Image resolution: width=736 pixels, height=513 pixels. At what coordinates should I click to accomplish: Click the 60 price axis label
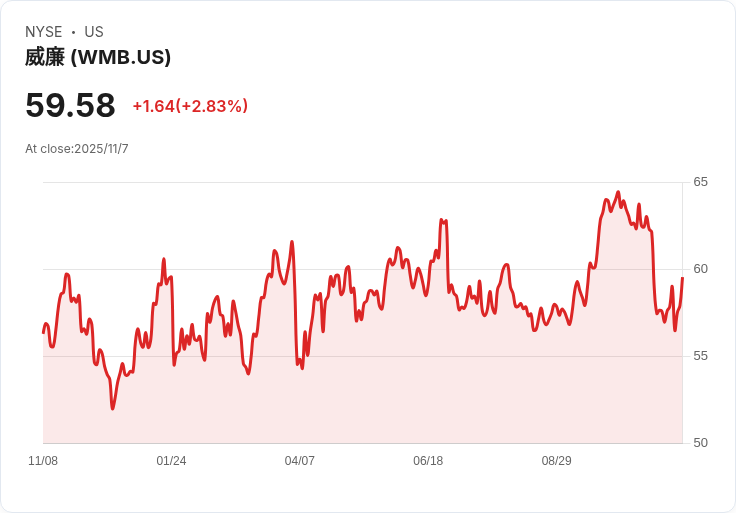(x=700, y=269)
